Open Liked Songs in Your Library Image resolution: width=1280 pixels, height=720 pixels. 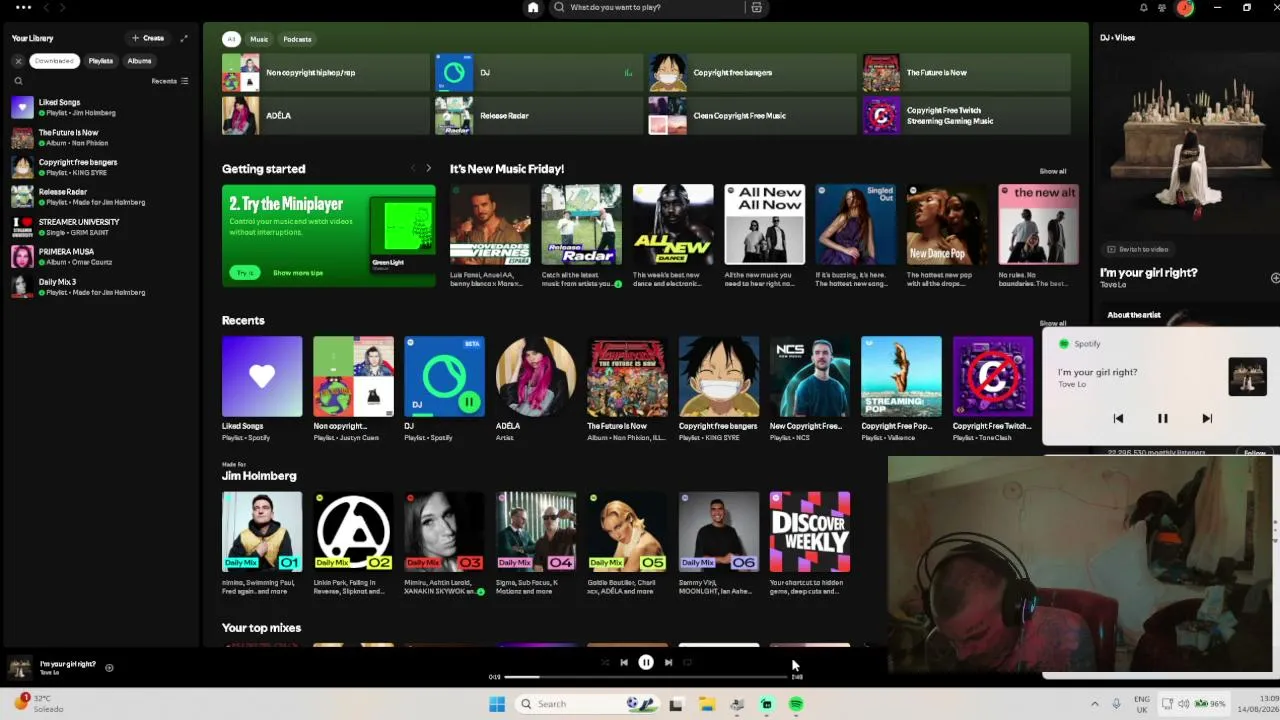pos(100,107)
